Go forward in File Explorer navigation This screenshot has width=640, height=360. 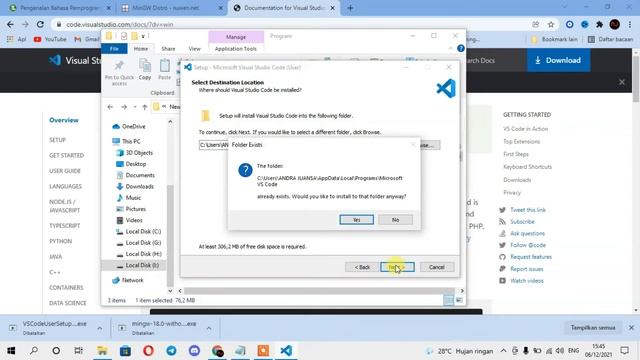click(124, 107)
